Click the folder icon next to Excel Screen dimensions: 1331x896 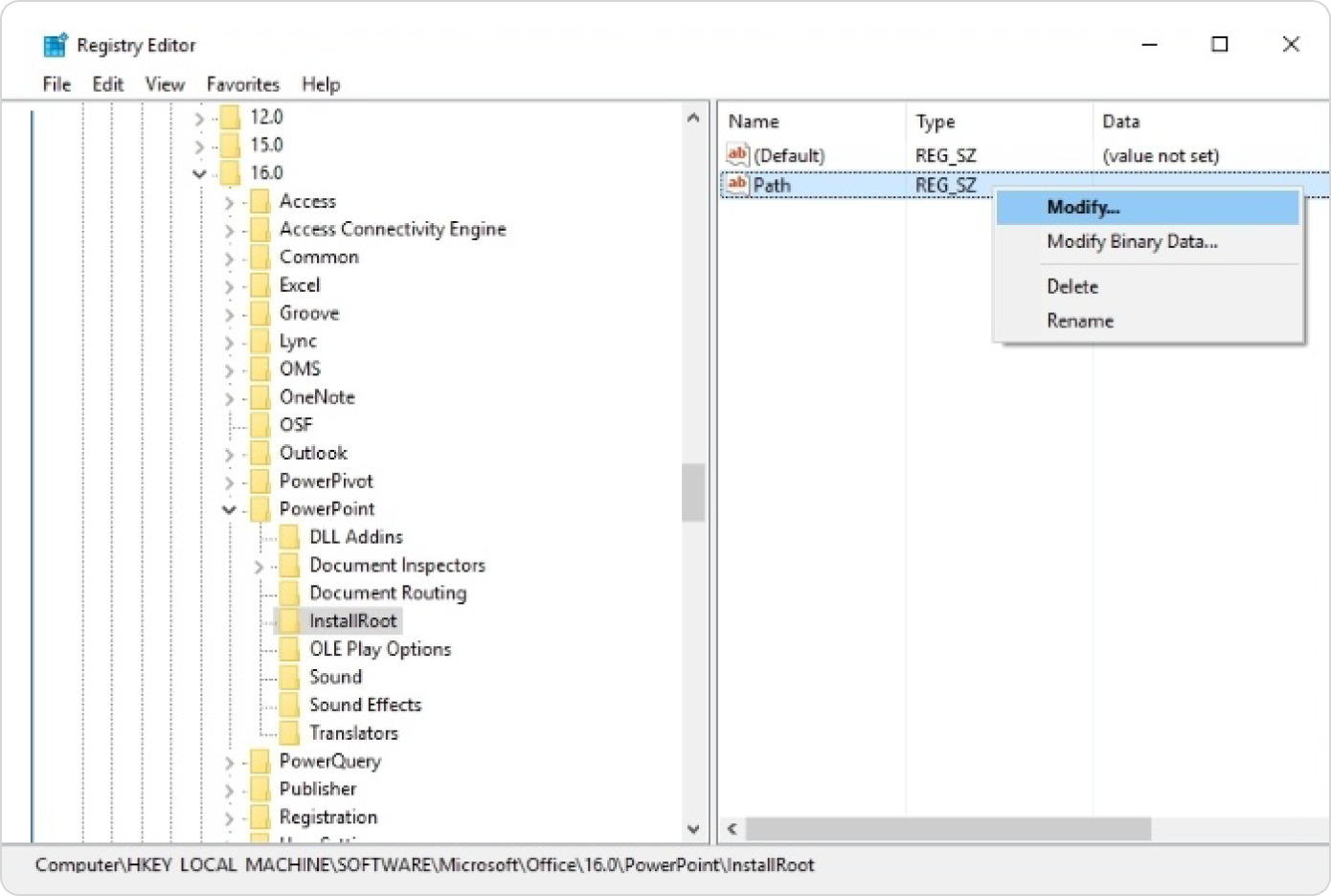pos(259,285)
